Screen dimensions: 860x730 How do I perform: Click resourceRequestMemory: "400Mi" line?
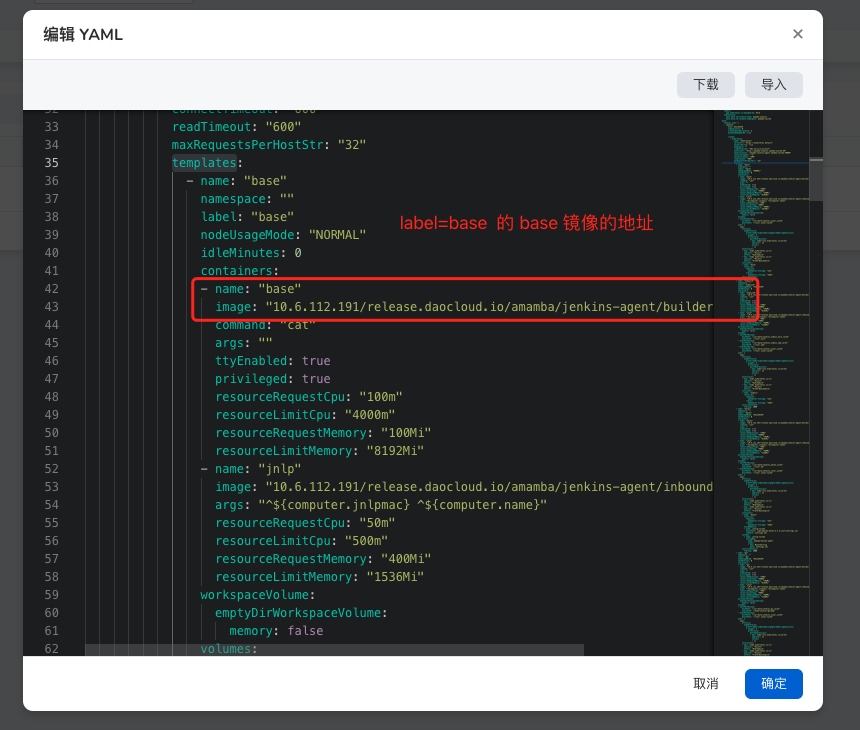323,559
